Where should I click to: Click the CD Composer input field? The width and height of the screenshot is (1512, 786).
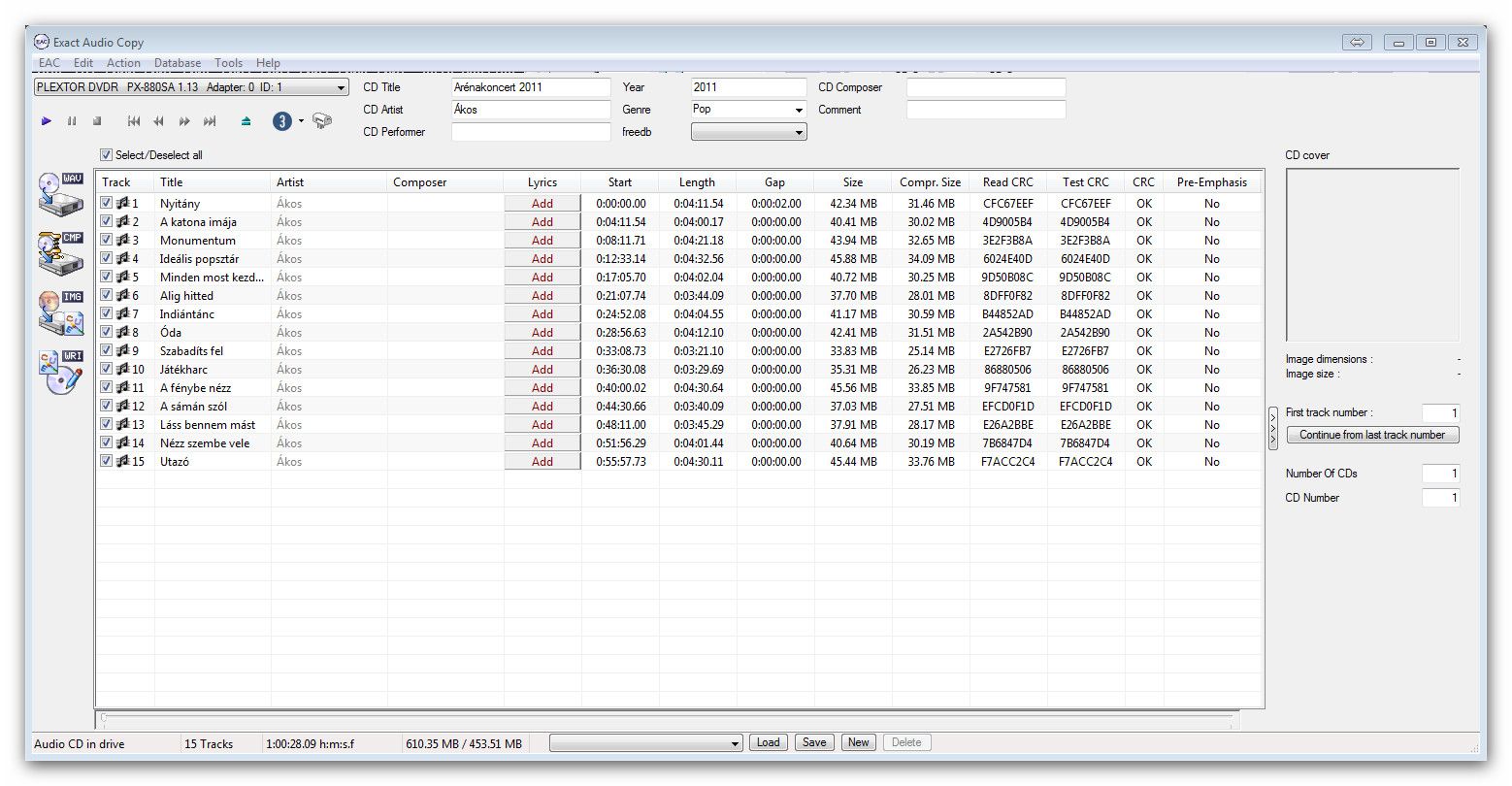click(x=986, y=87)
